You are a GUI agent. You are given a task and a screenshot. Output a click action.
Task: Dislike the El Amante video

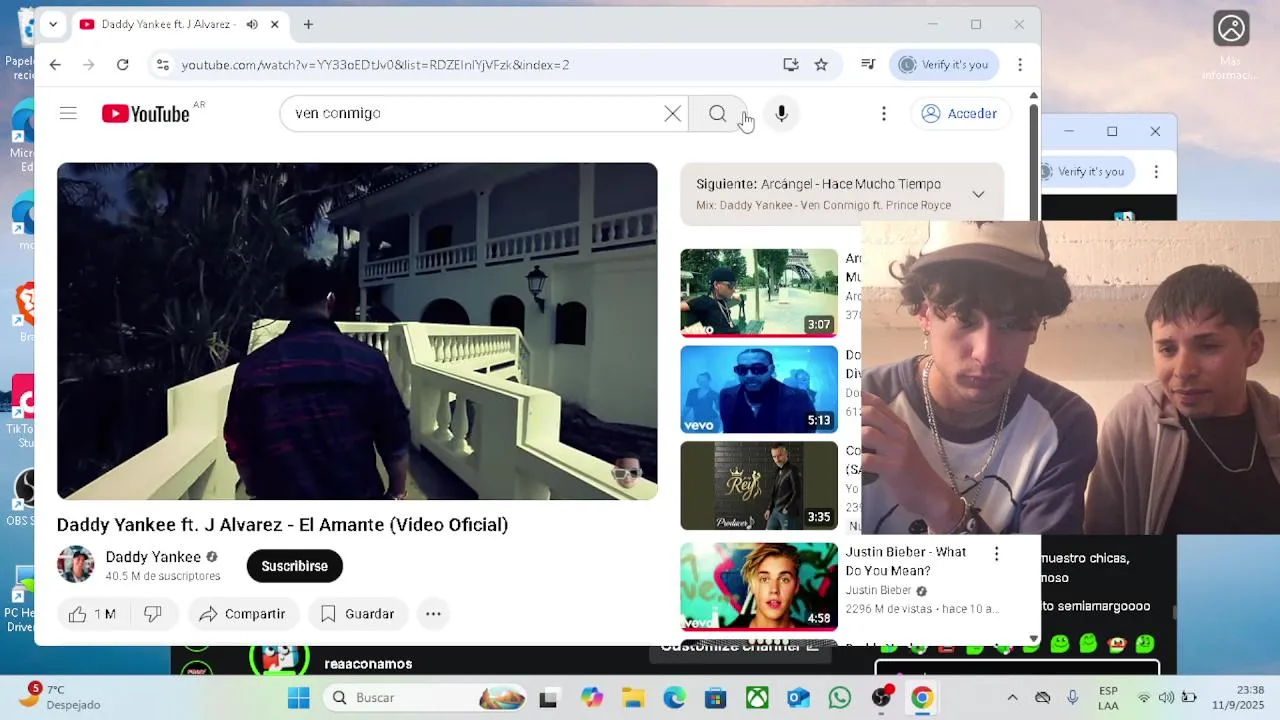point(152,614)
